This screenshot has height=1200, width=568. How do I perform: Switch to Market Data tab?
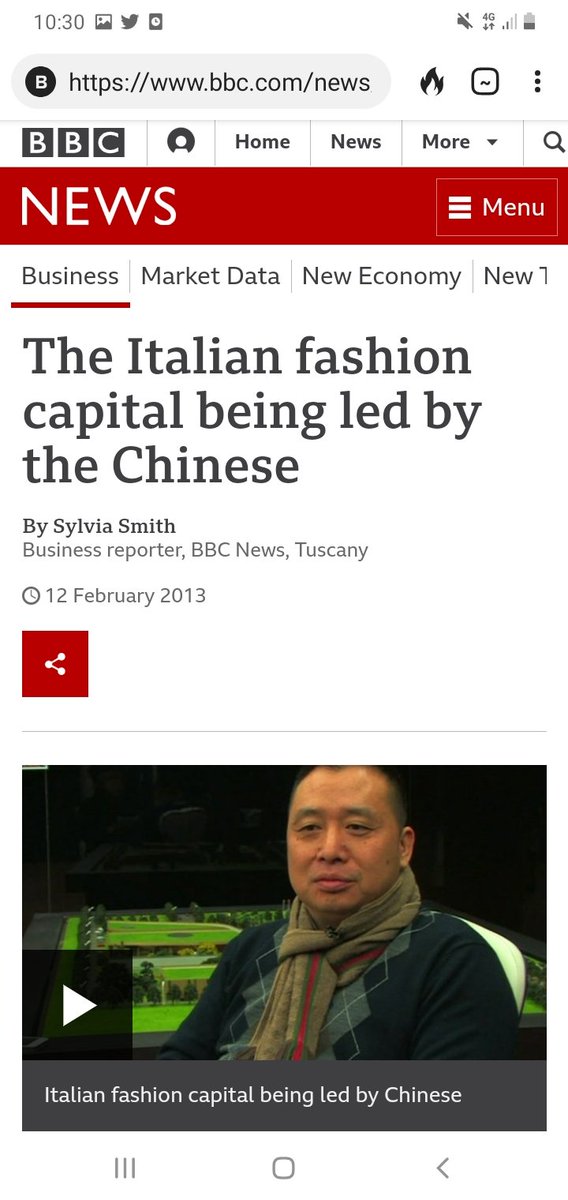pyautogui.click(x=210, y=276)
